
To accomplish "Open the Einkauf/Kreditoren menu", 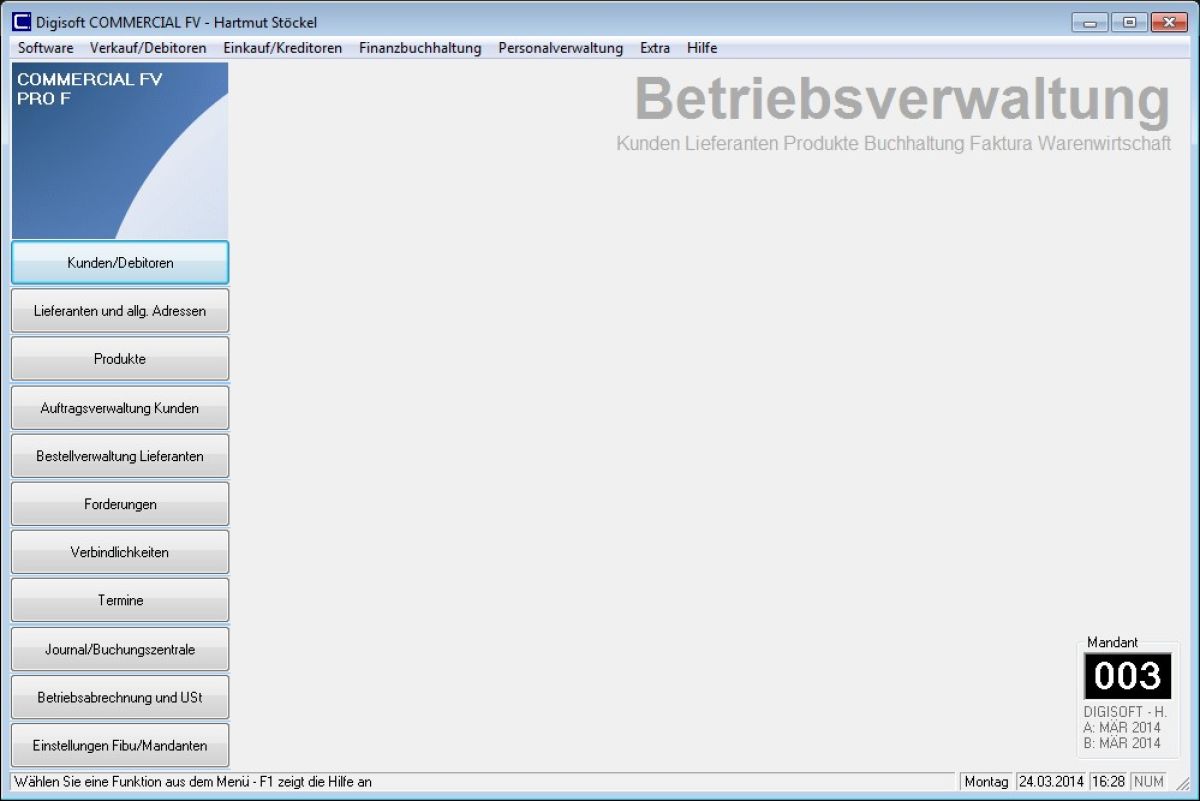I will (x=282, y=48).
